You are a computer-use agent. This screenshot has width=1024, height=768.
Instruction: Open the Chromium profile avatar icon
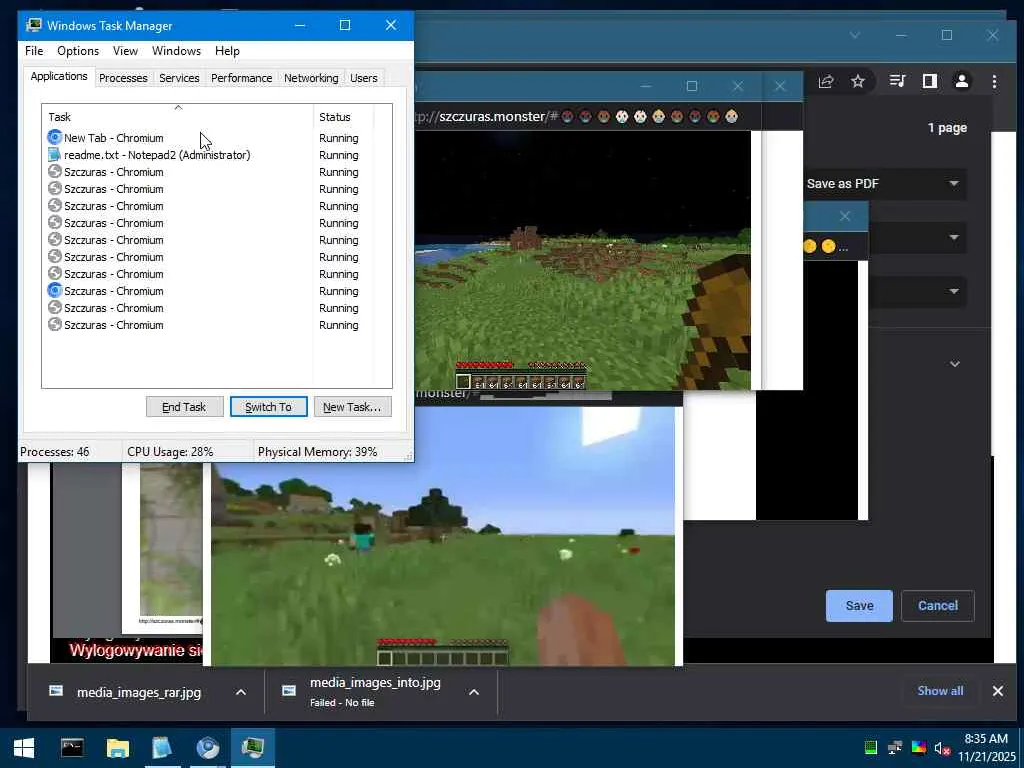962,81
